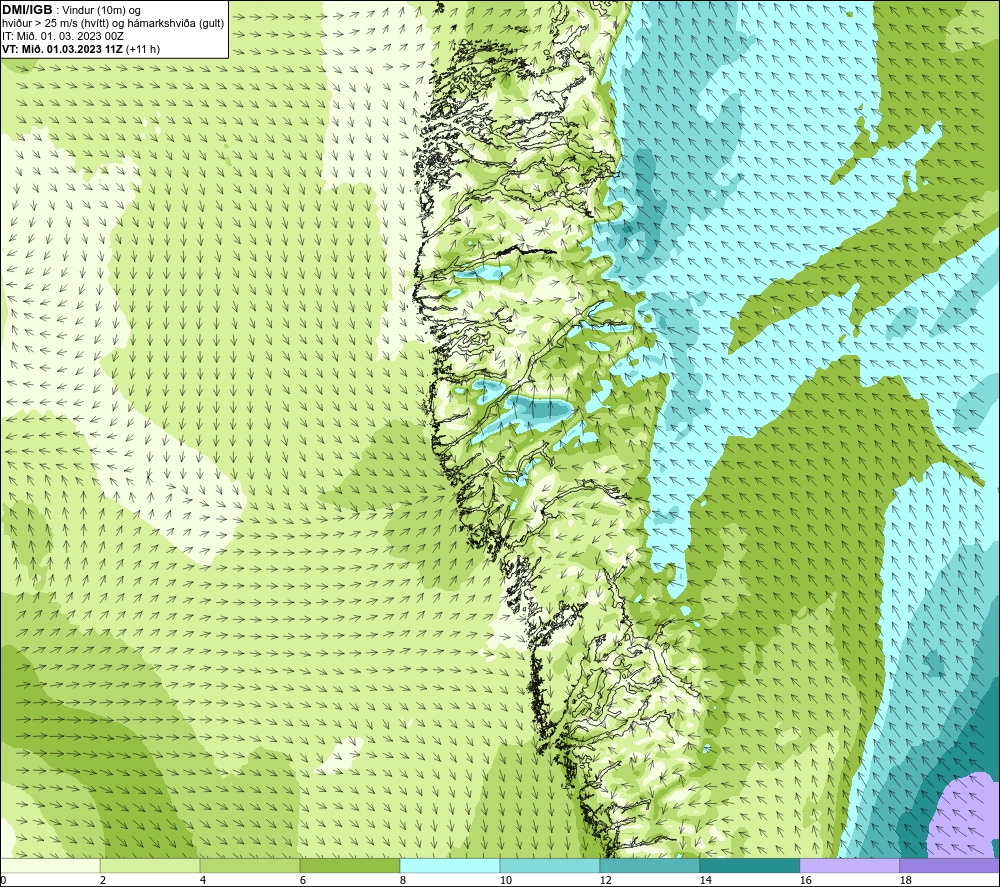Click the scale label '4'
The image size is (1000, 887).
pyautogui.click(x=203, y=880)
